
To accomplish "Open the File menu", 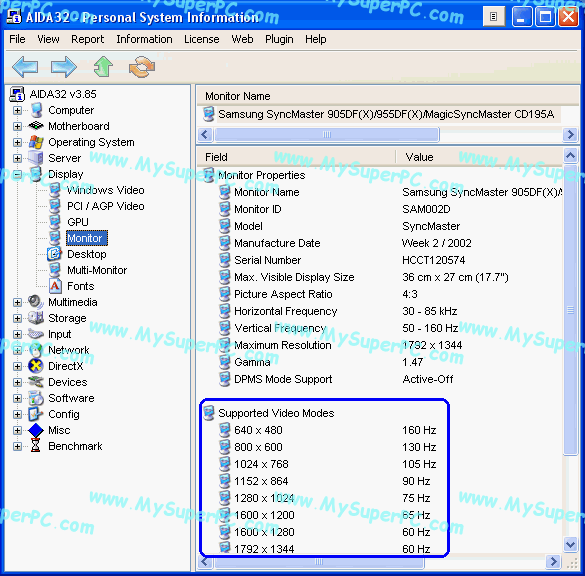I will [17, 39].
